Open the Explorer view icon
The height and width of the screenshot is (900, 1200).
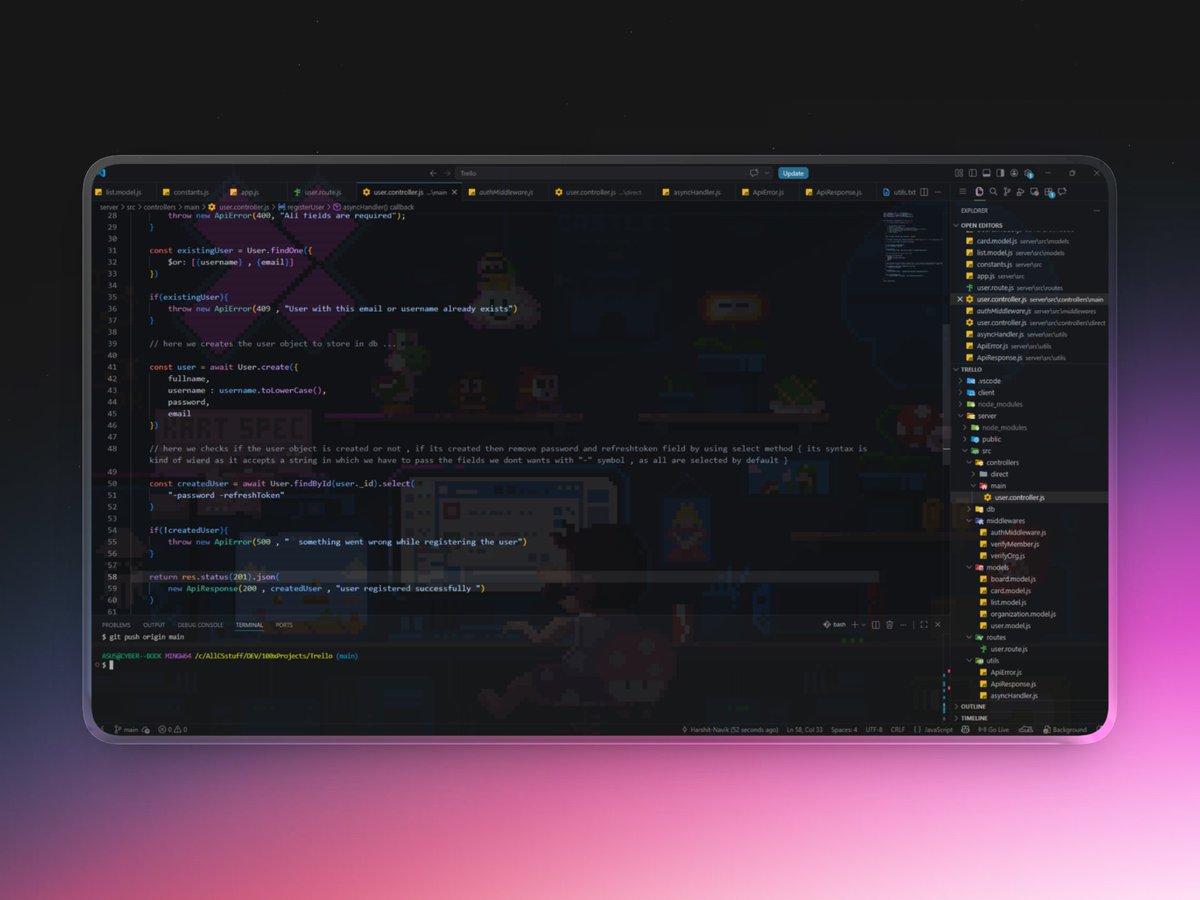pos(979,191)
